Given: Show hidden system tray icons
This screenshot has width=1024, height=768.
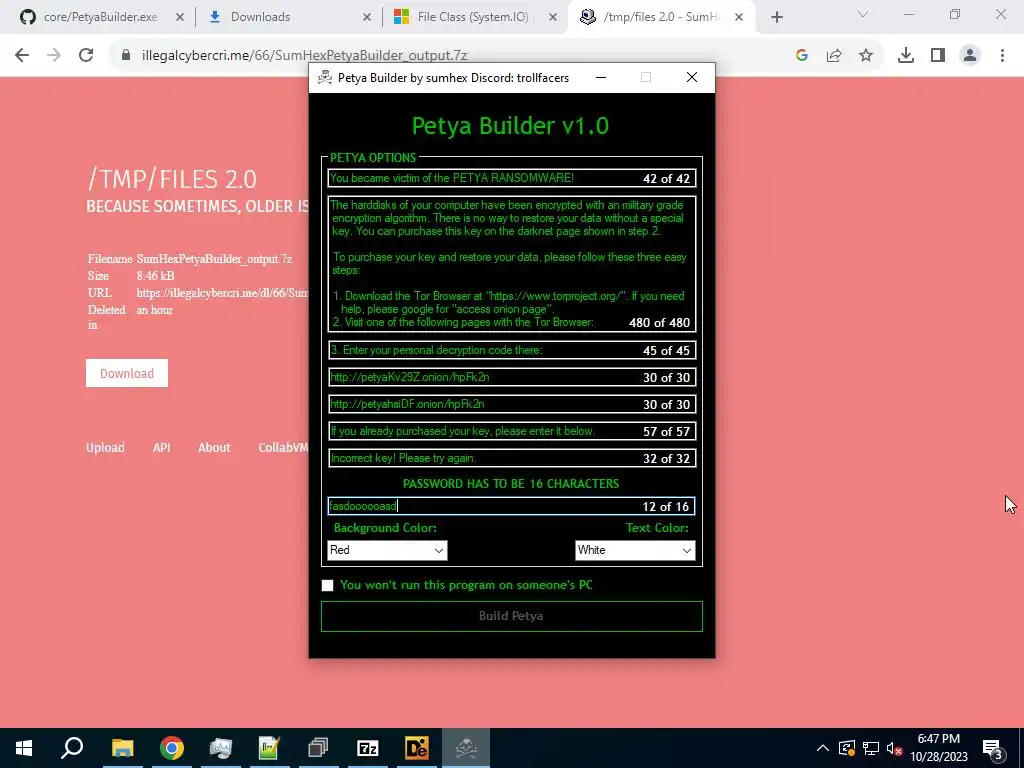Looking at the screenshot, I should (823, 748).
